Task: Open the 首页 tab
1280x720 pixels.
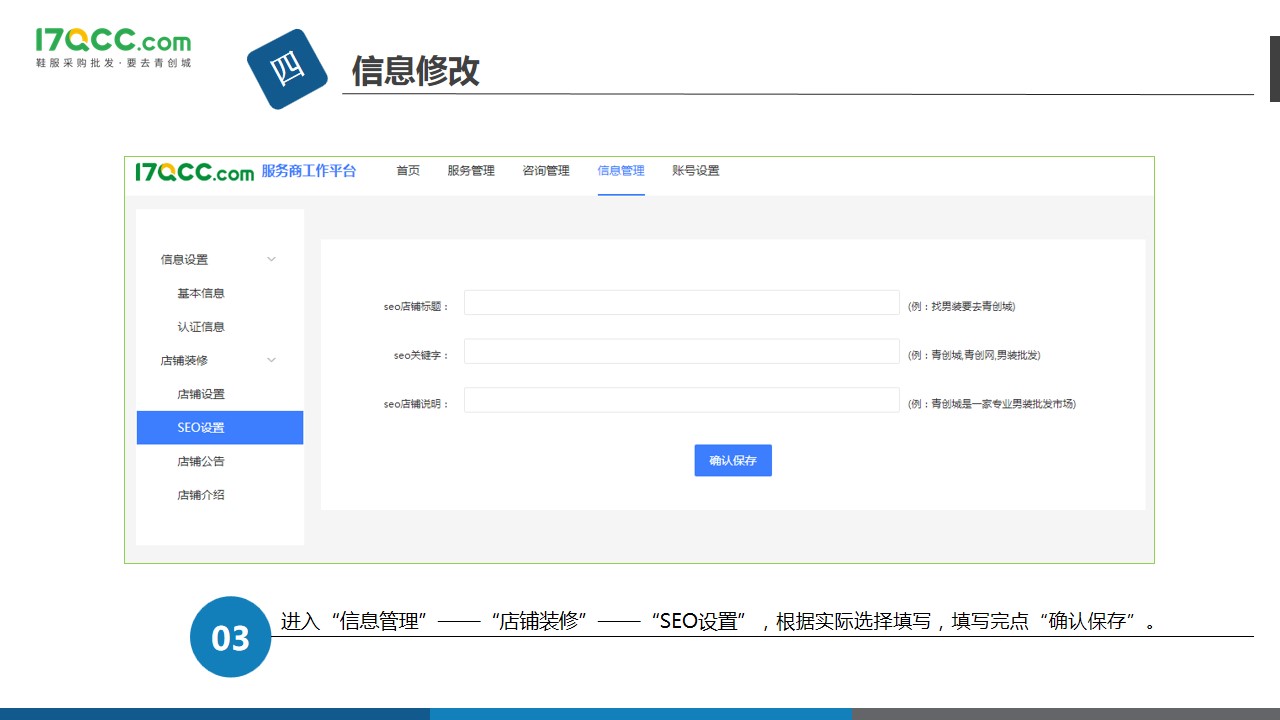Action: click(408, 171)
